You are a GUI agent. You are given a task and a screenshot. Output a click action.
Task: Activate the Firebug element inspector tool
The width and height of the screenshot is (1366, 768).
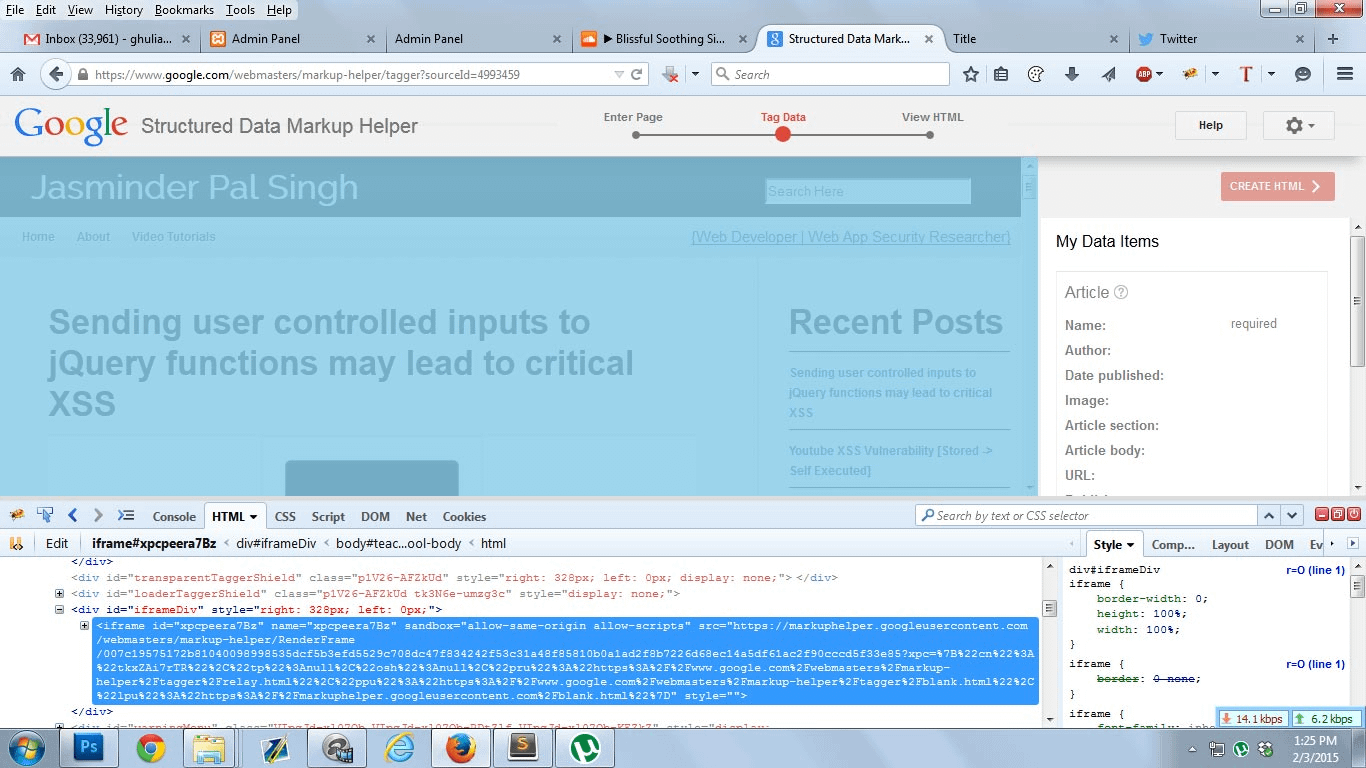45,516
